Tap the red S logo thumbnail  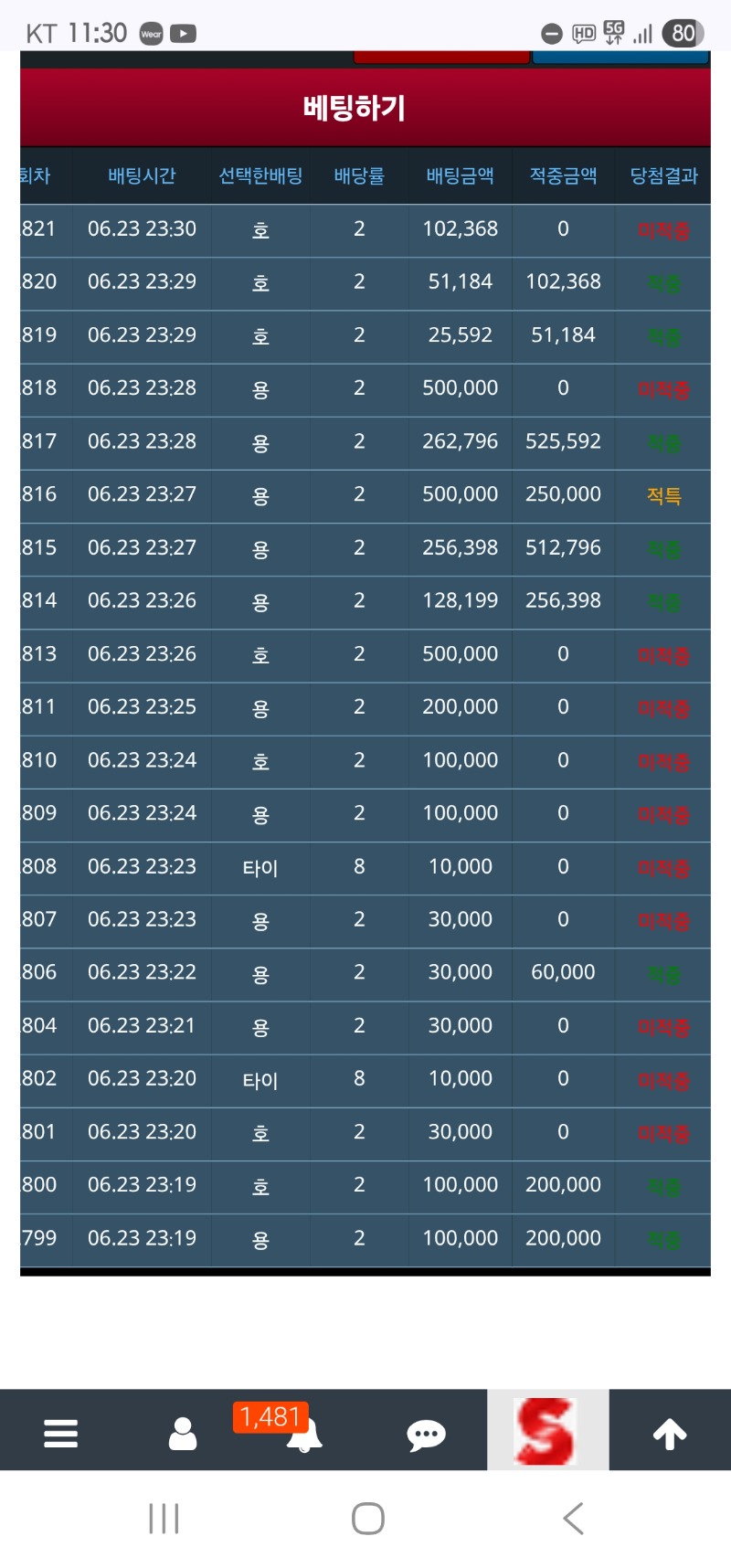(546, 1430)
